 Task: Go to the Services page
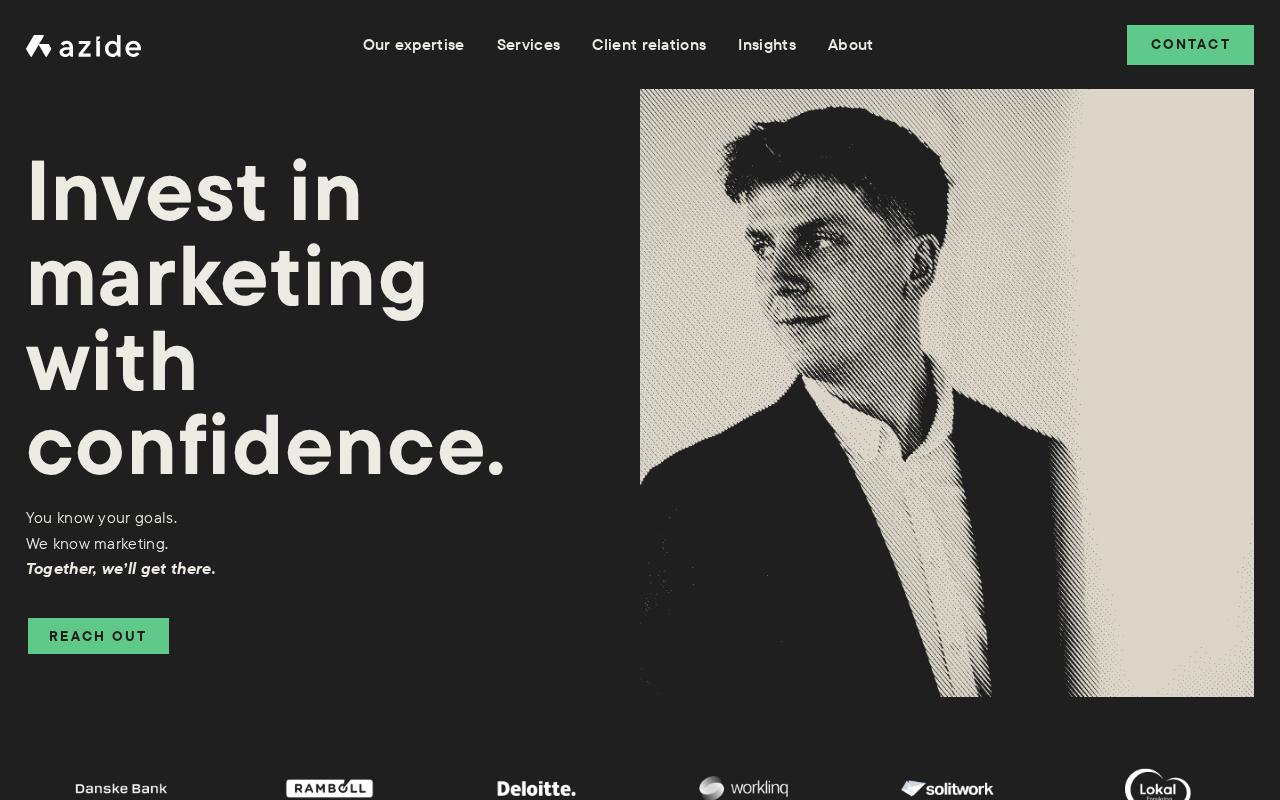(528, 45)
